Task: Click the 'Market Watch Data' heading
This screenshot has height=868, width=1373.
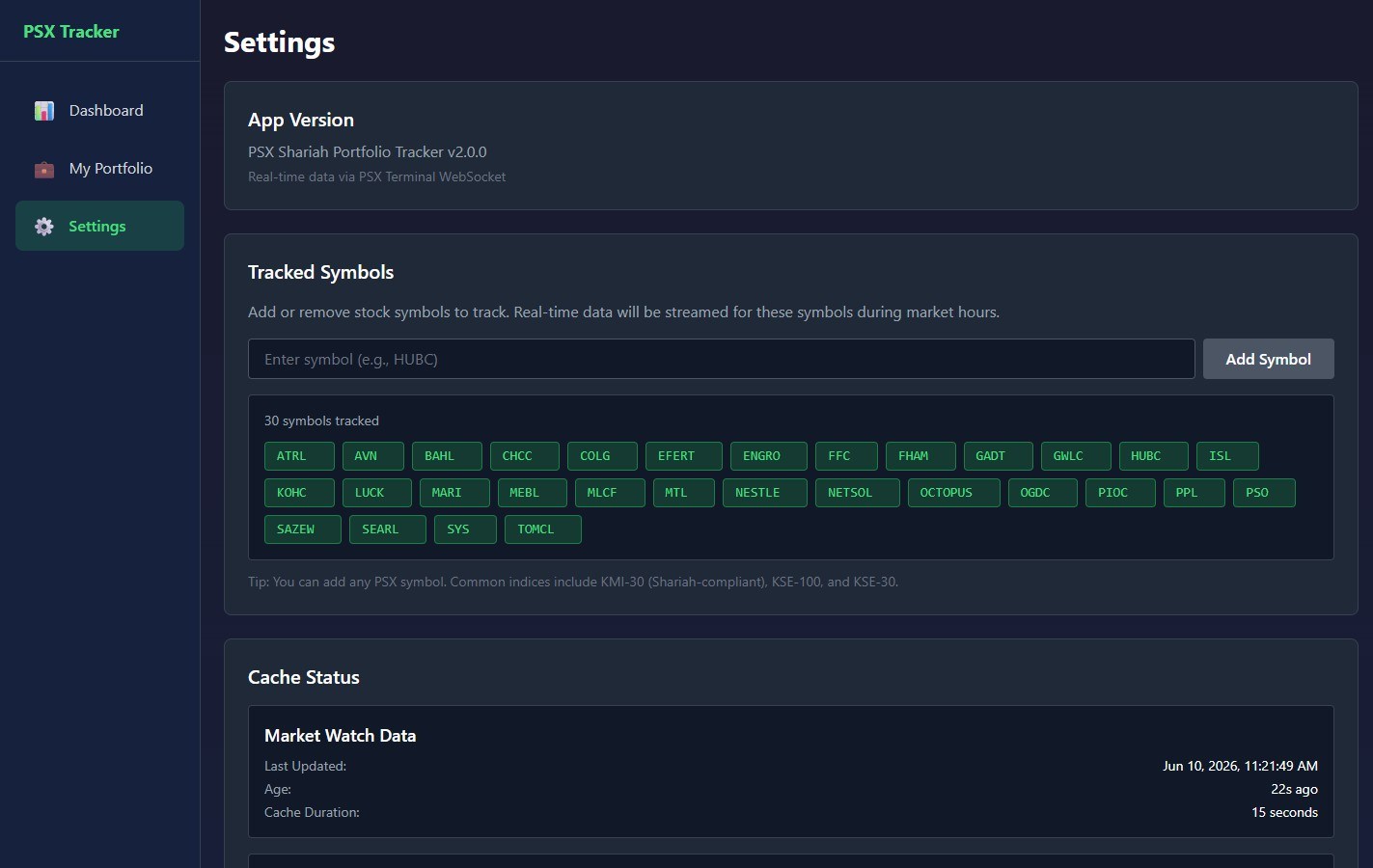Action: [x=341, y=736]
